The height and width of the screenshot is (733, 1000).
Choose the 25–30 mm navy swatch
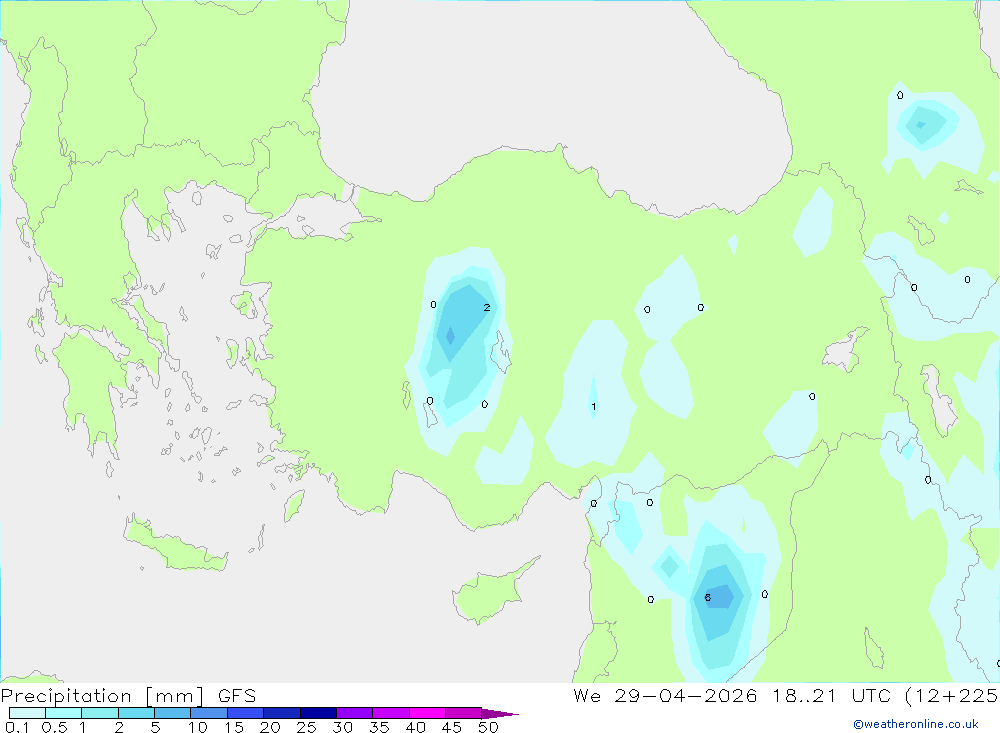pyautogui.click(x=318, y=713)
